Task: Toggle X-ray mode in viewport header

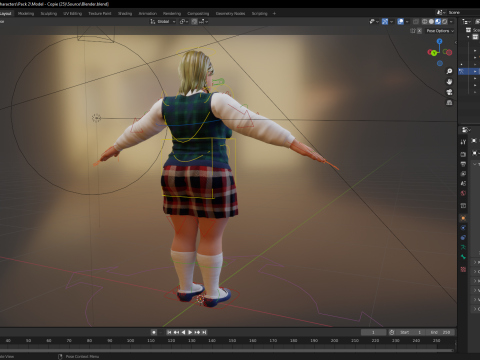Action: [416, 22]
